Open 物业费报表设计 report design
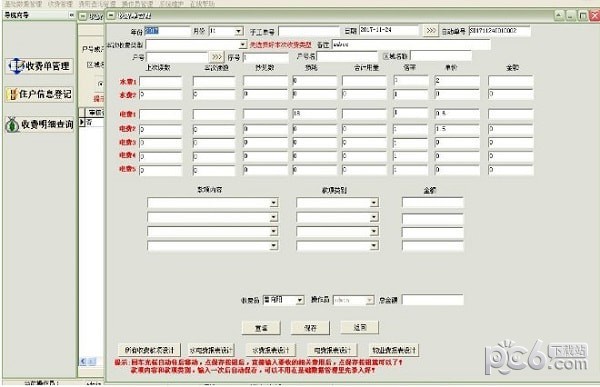600x387 pixels. (394, 350)
